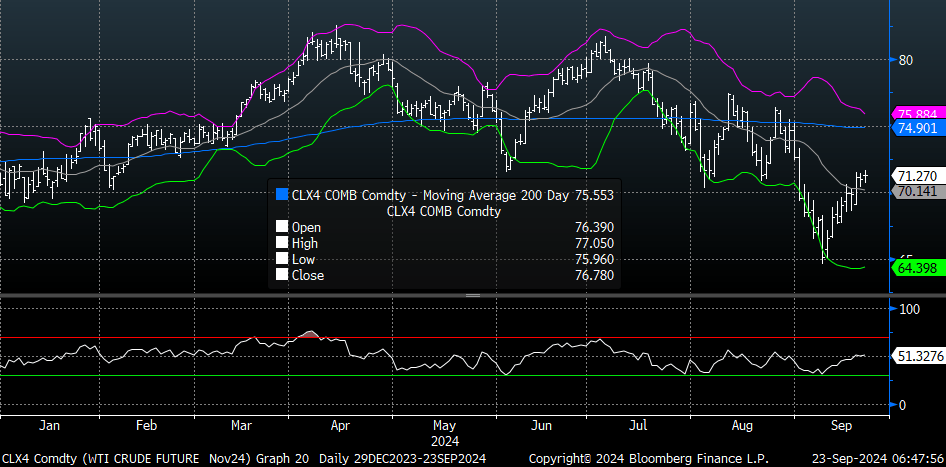Select the gray 70.141 middle band label
946x467 pixels.
pos(918,191)
